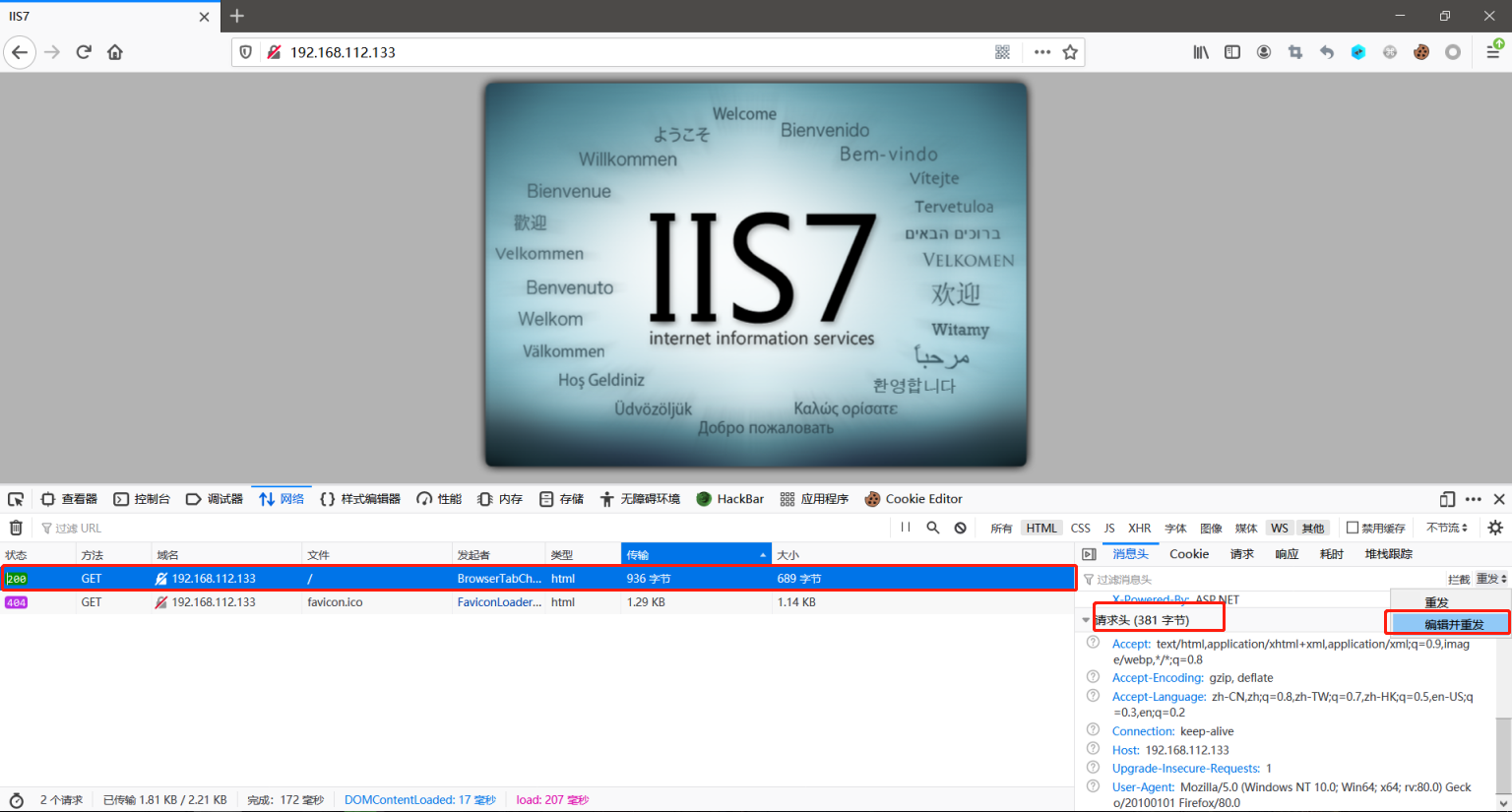Open the BrowserTabCh... initiator link

pyautogui.click(x=499, y=579)
